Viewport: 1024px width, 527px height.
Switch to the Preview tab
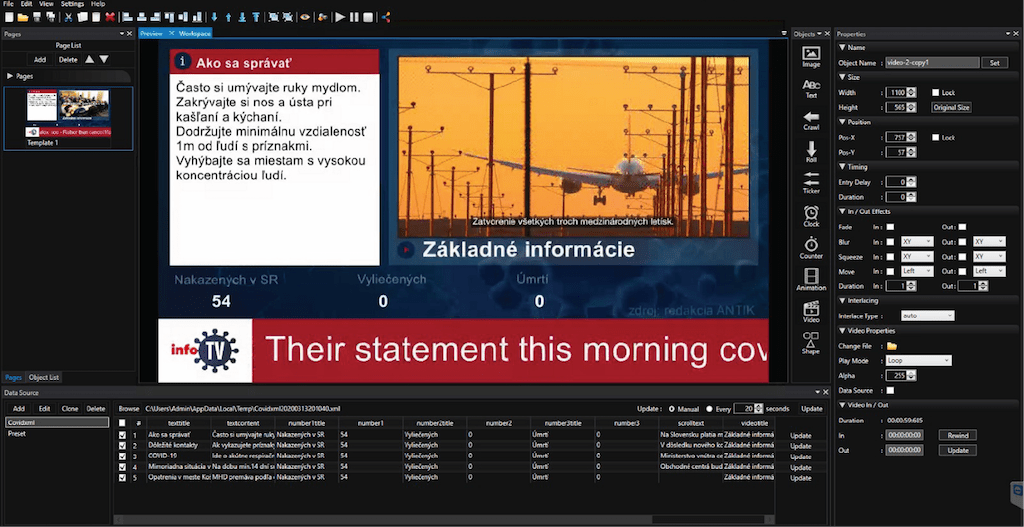[x=152, y=33]
